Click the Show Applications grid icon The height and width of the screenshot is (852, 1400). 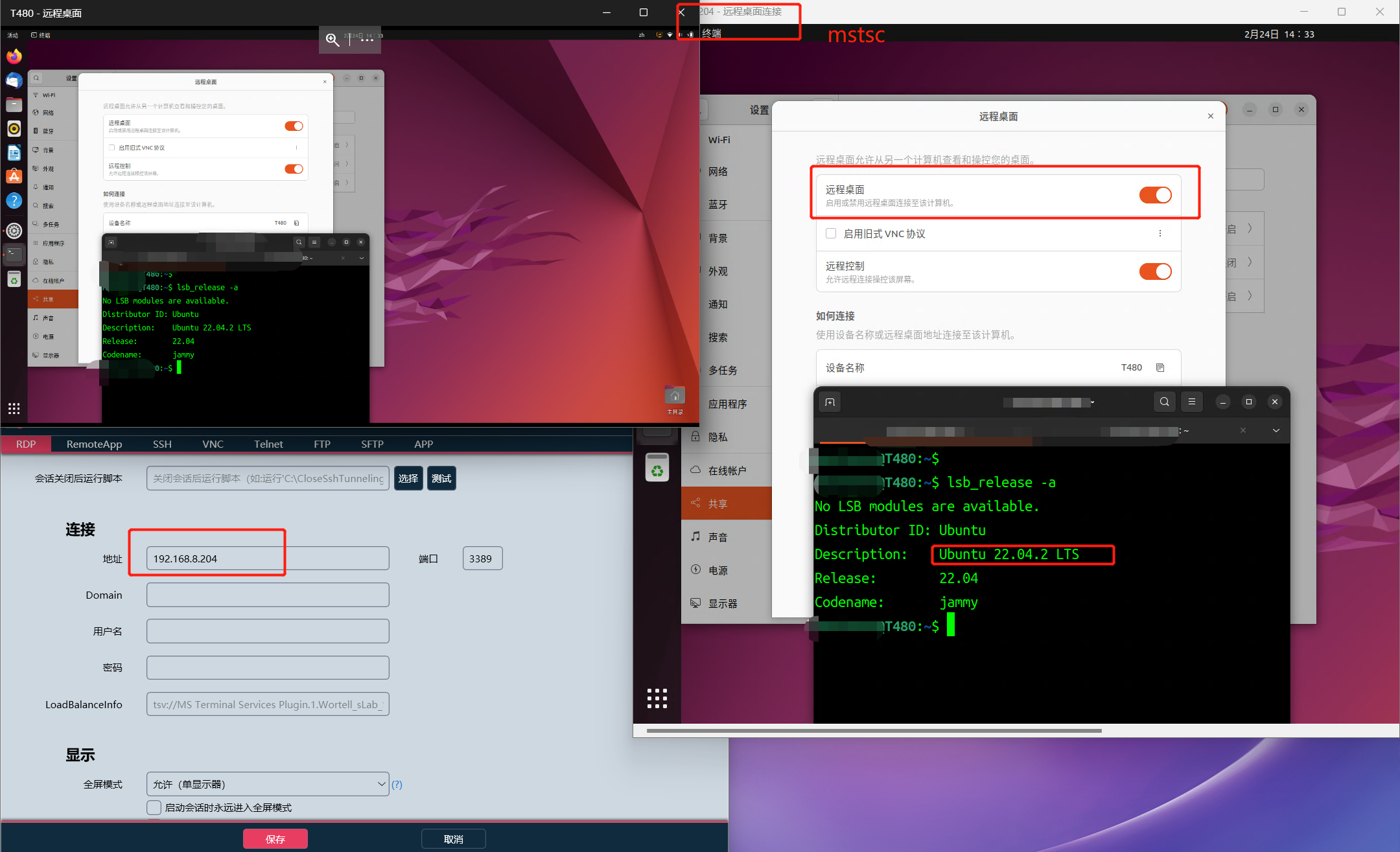click(14, 408)
